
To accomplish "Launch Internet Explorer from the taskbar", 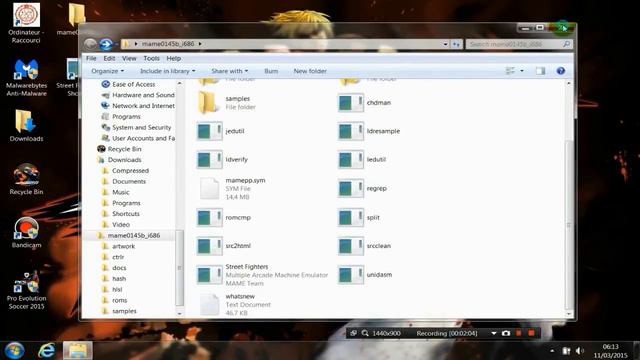I will pyautogui.click(x=46, y=351).
